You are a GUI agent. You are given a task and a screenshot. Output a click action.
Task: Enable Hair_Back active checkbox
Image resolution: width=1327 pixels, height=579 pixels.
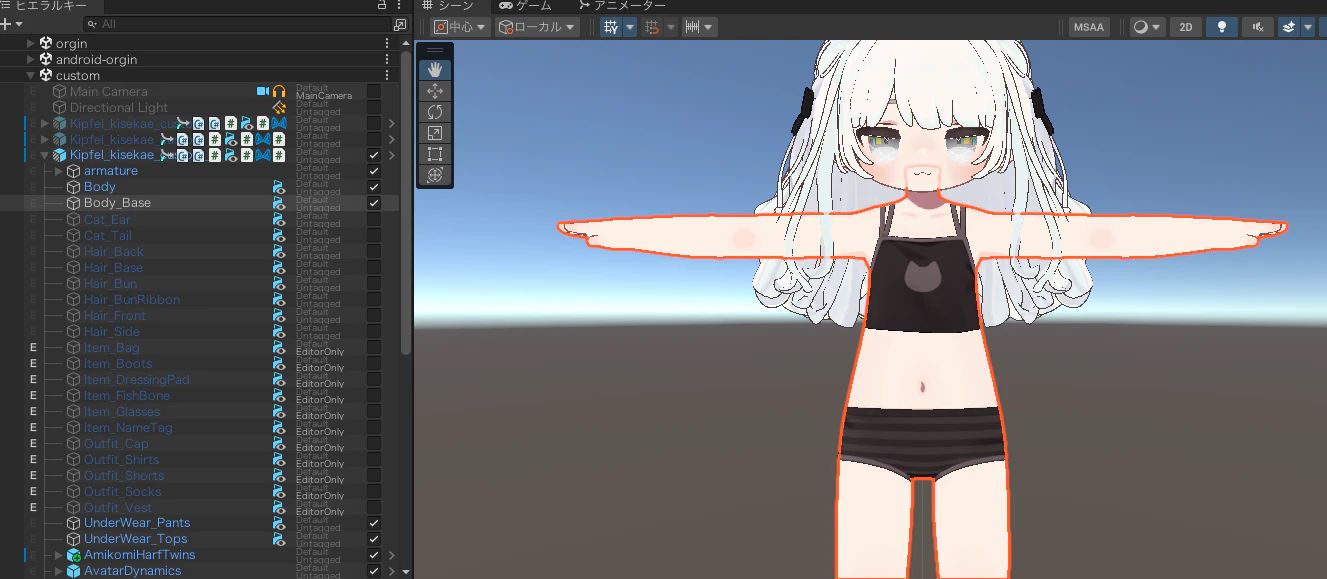point(374,251)
